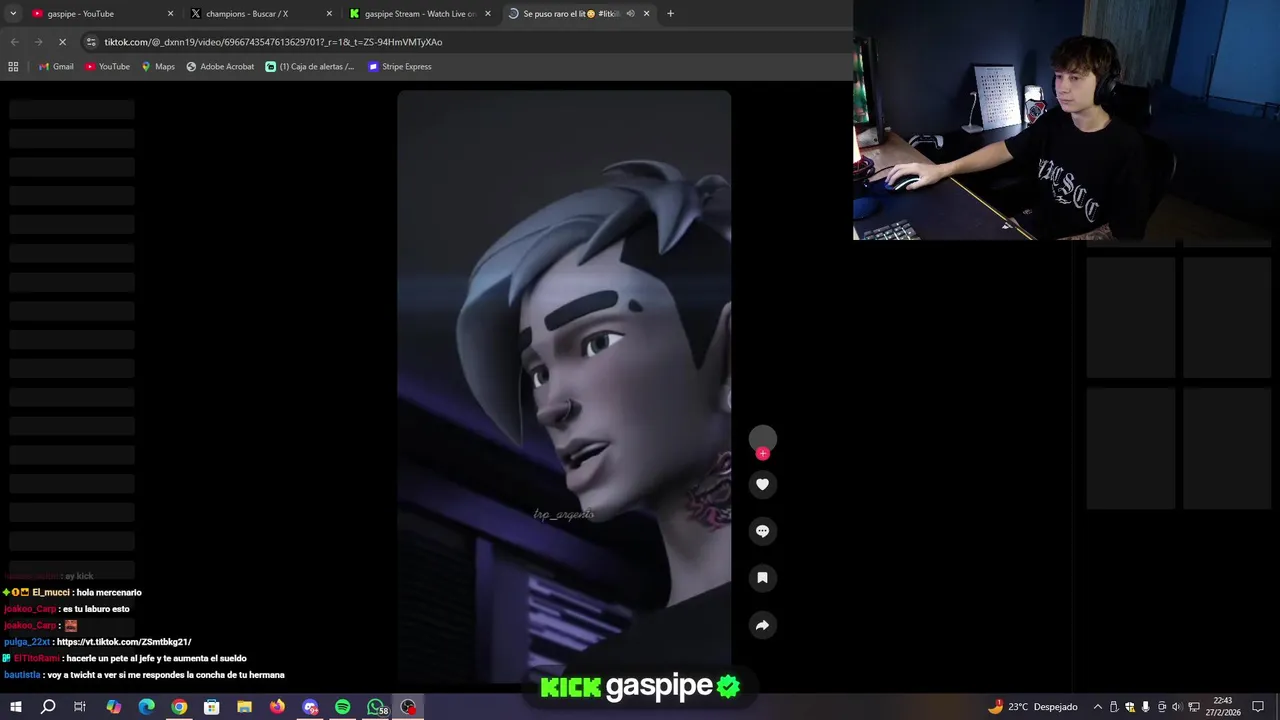
Task: Open the Maps bookmark
Action: 158,67
